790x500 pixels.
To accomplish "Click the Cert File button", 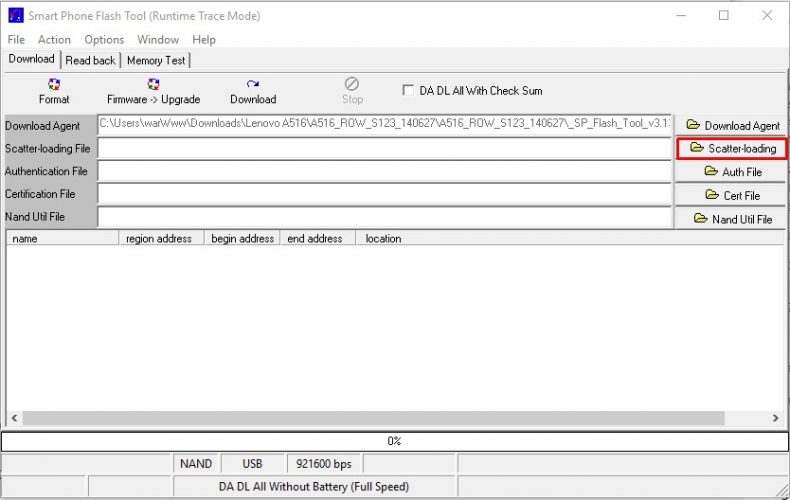I will 732,195.
